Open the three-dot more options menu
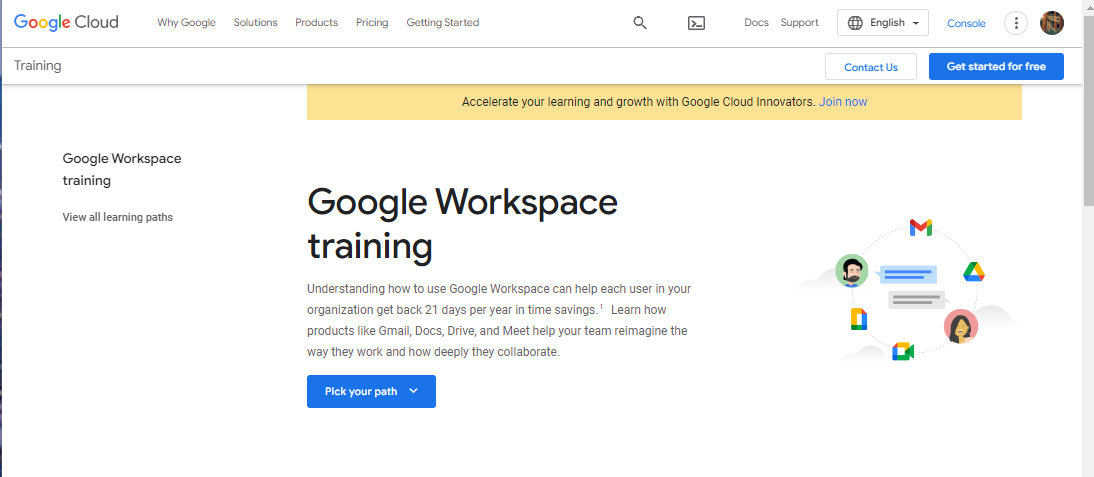 1016,23
